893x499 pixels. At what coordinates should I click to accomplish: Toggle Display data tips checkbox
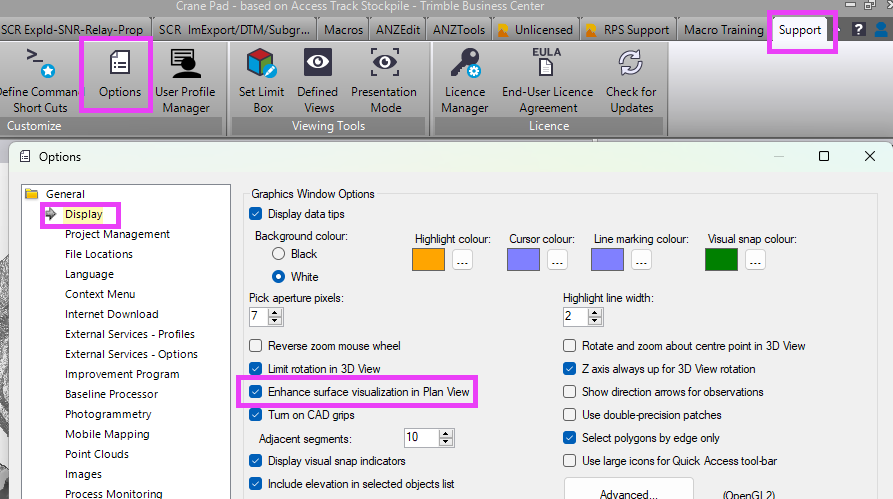pyautogui.click(x=256, y=214)
